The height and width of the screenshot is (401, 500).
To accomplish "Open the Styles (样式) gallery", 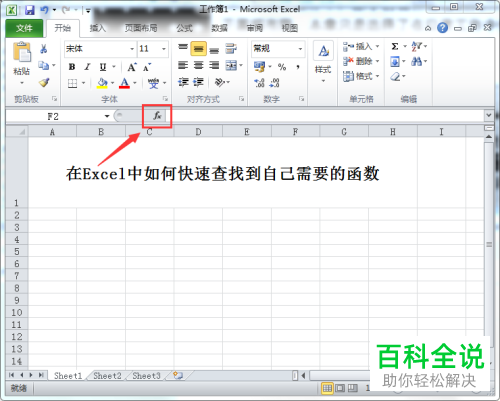I will (323, 62).
